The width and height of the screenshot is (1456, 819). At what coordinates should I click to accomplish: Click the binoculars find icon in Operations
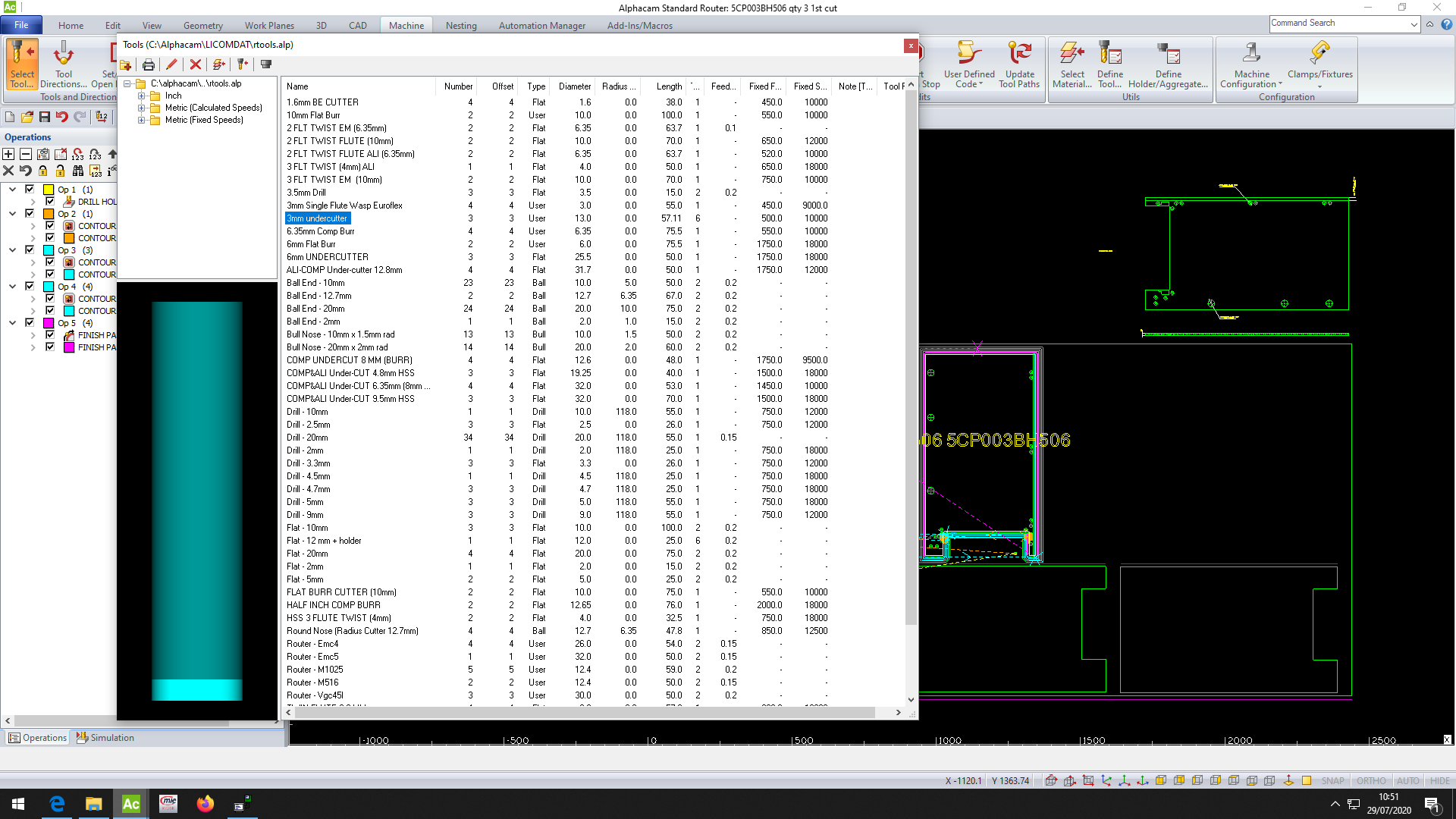pyautogui.click(x=78, y=171)
